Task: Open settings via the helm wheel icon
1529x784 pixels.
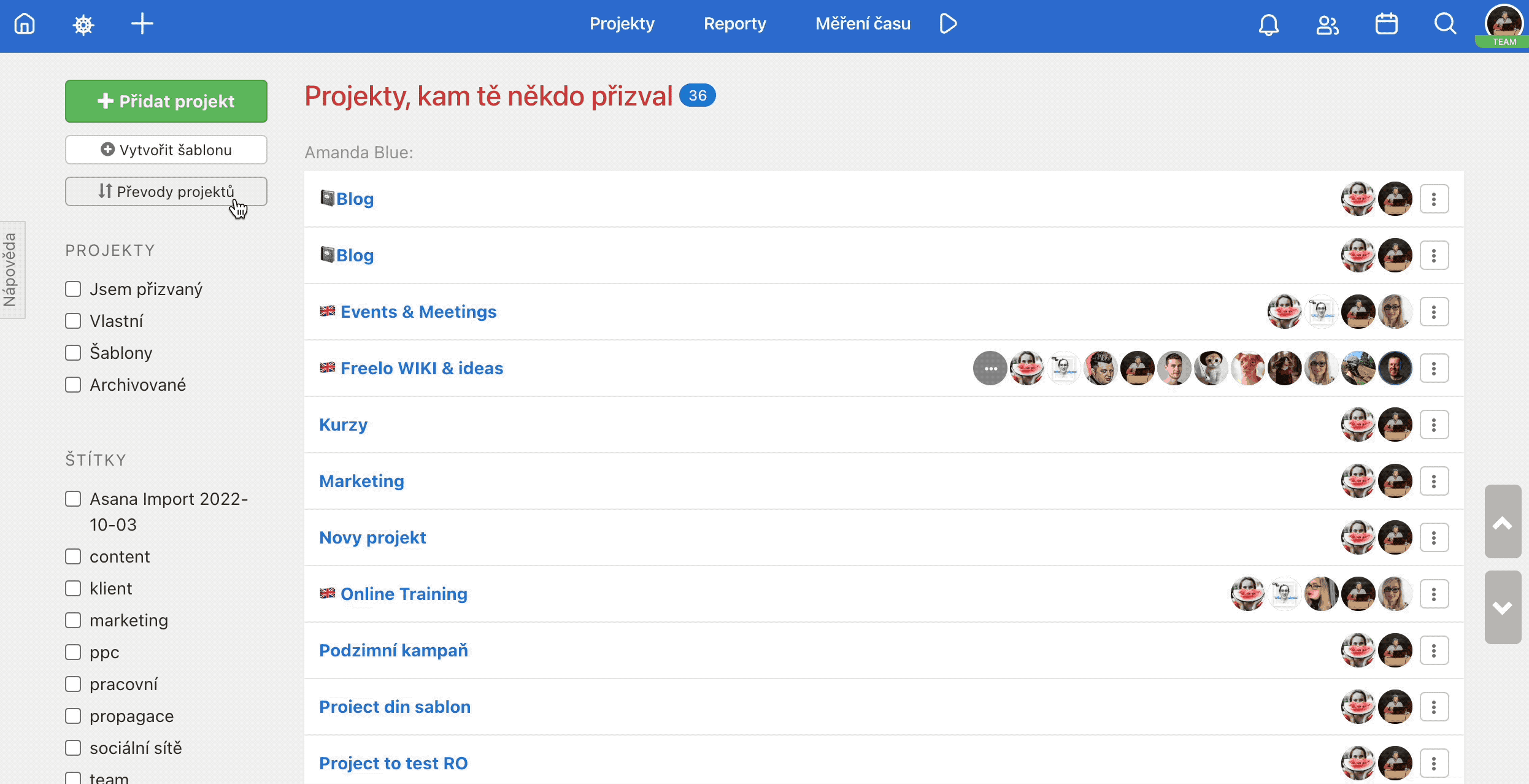Action: (x=83, y=25)
